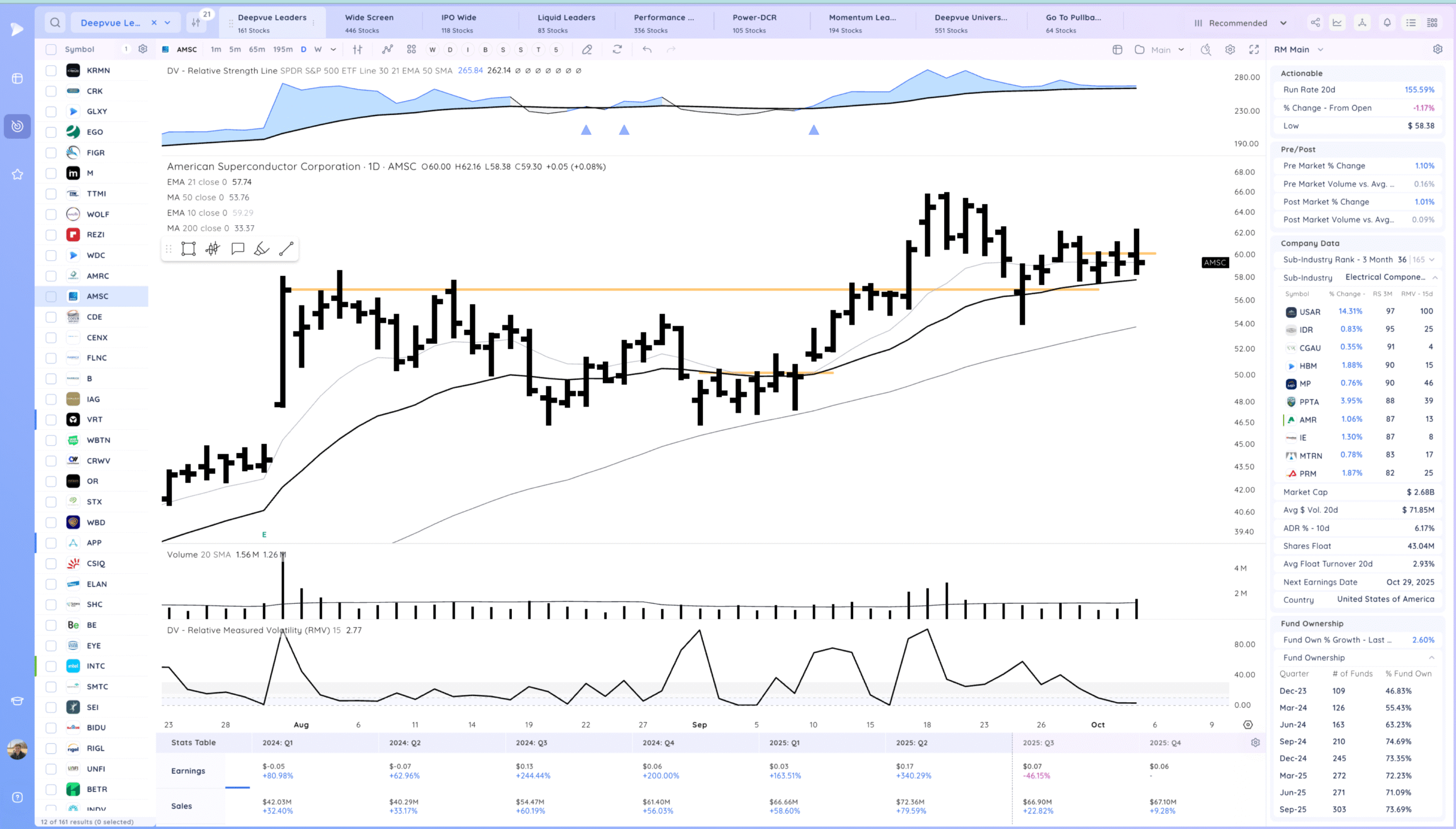Click the favorites star in left sidebar
The image size is (1456, 829).
pyautogui.click(x=17, y=174)
